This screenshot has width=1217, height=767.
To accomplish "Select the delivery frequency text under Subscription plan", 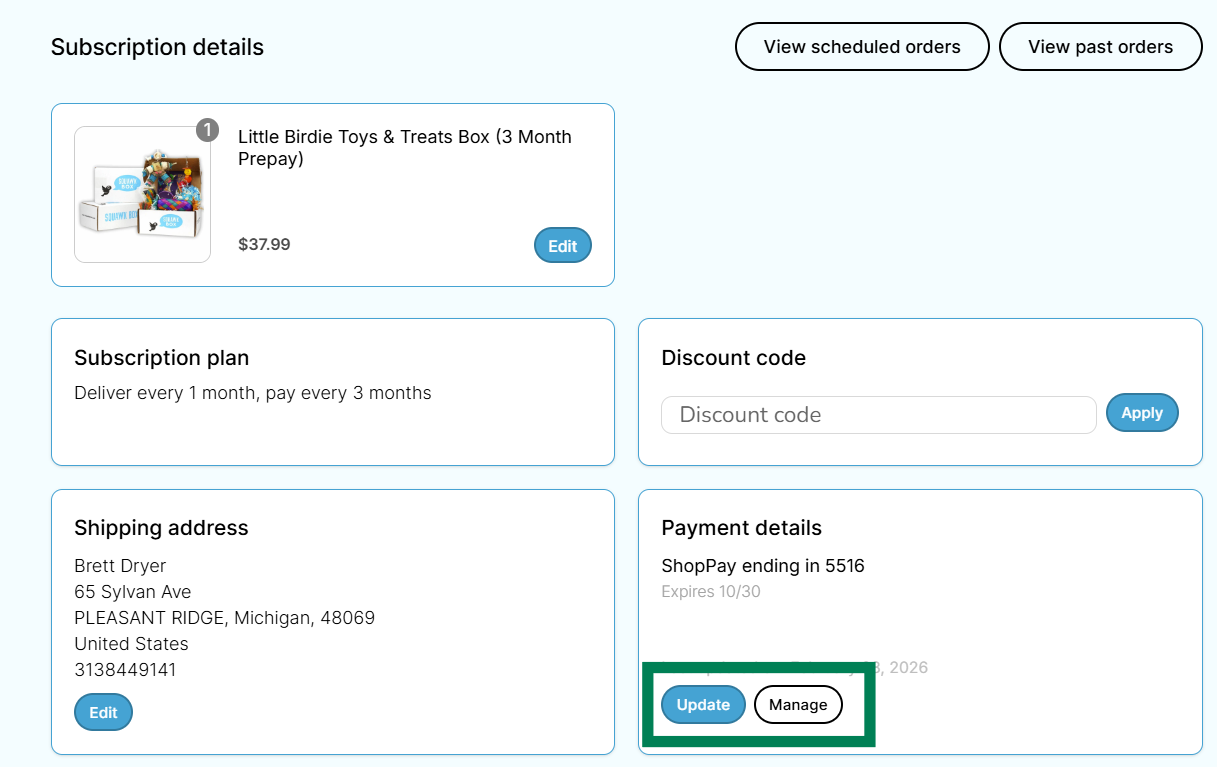I will [x=252, y=393].
